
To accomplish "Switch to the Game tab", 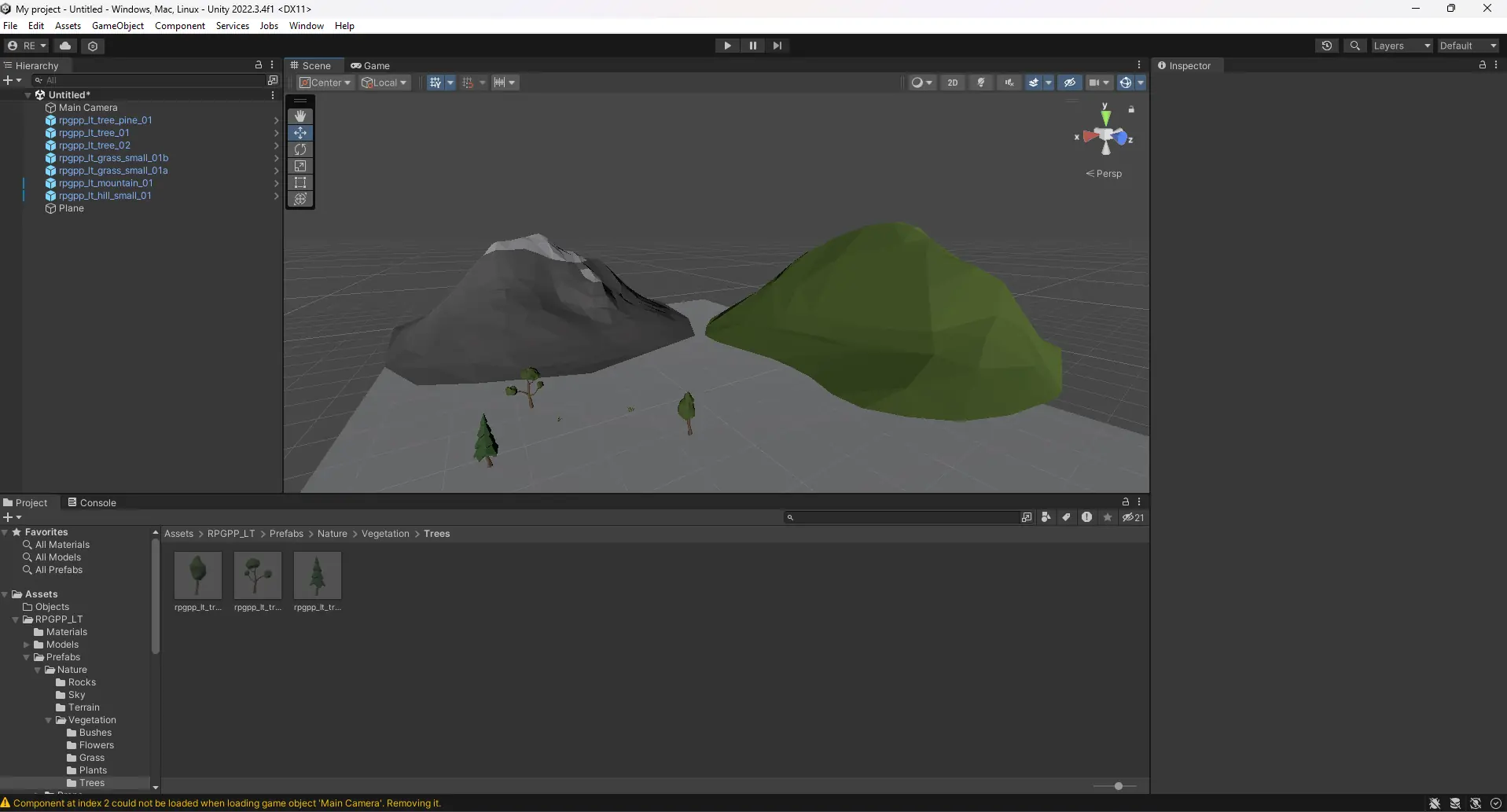I will point(370,65).
